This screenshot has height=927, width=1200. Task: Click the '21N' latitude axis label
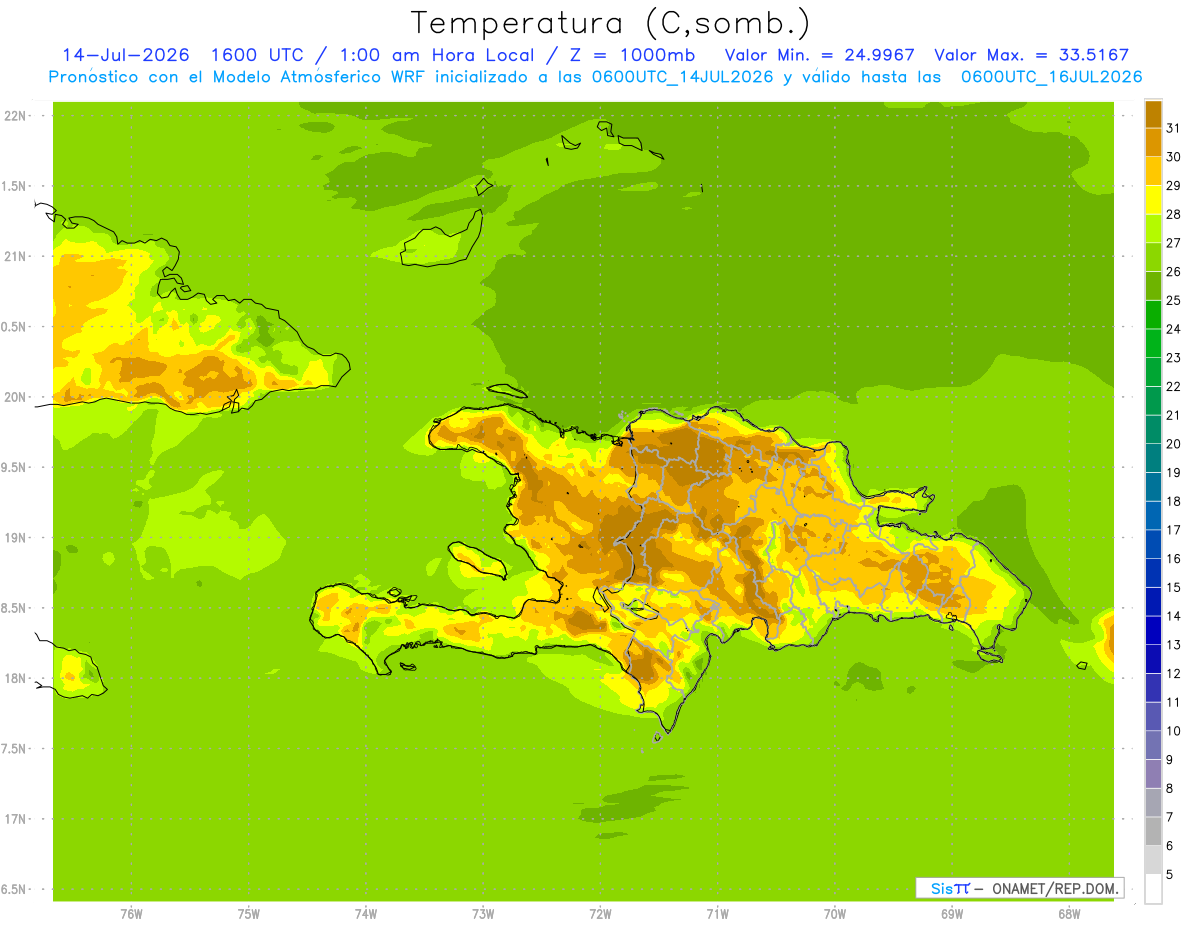point(16,256)
